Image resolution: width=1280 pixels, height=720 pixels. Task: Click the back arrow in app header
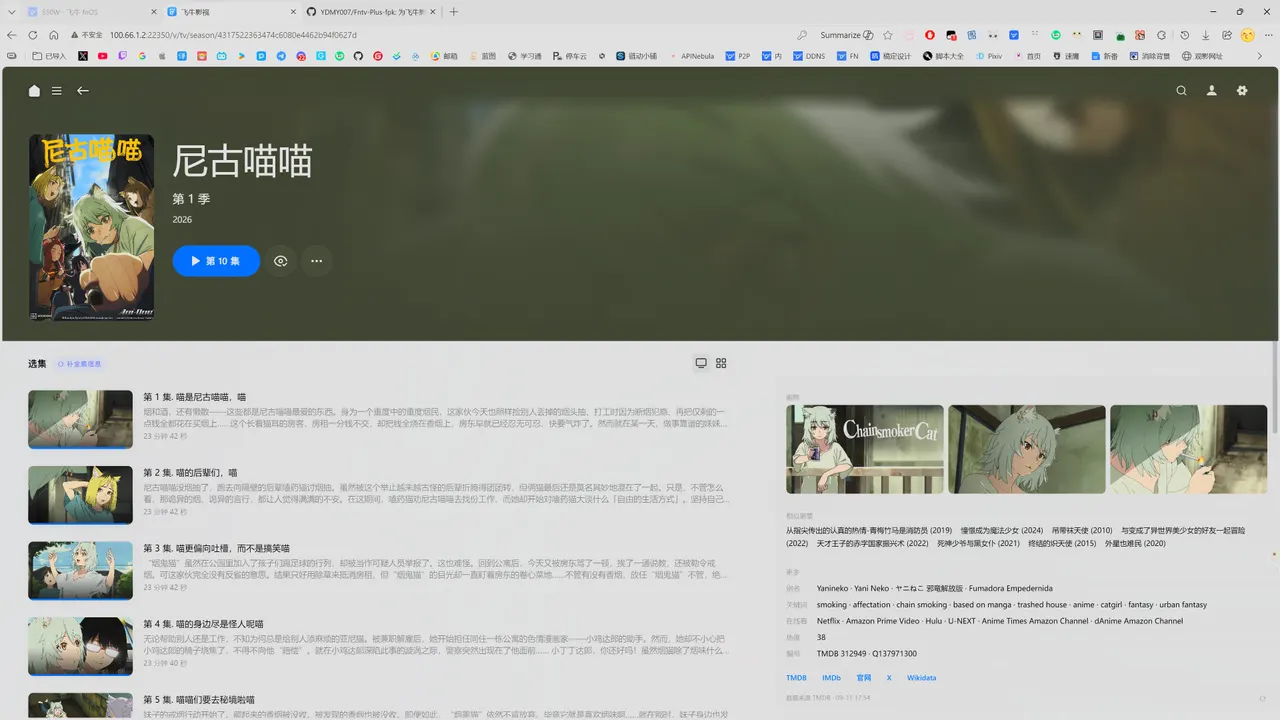click(83, 91)
